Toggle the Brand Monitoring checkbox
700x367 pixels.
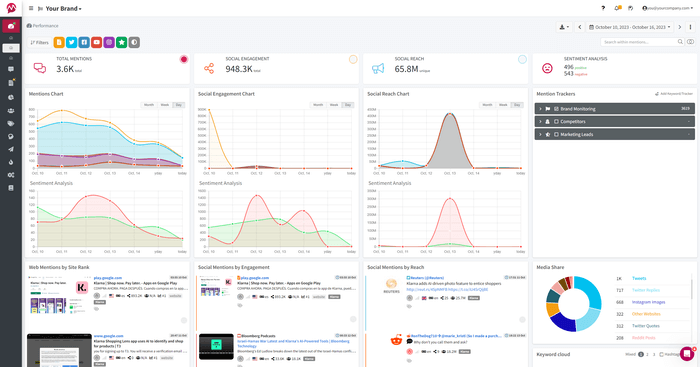(x=556, y=109)
